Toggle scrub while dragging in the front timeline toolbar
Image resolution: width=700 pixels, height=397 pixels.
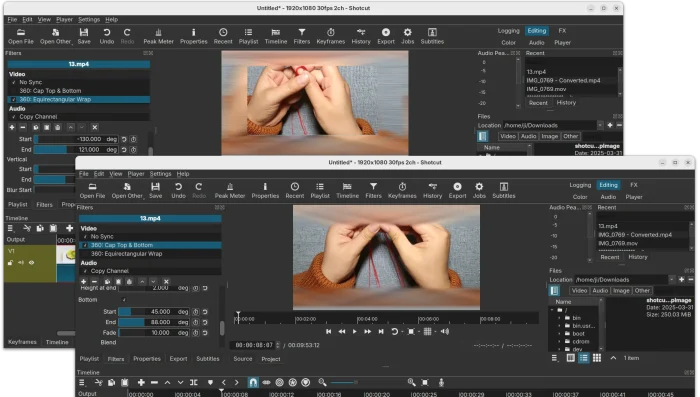[266, 382]
